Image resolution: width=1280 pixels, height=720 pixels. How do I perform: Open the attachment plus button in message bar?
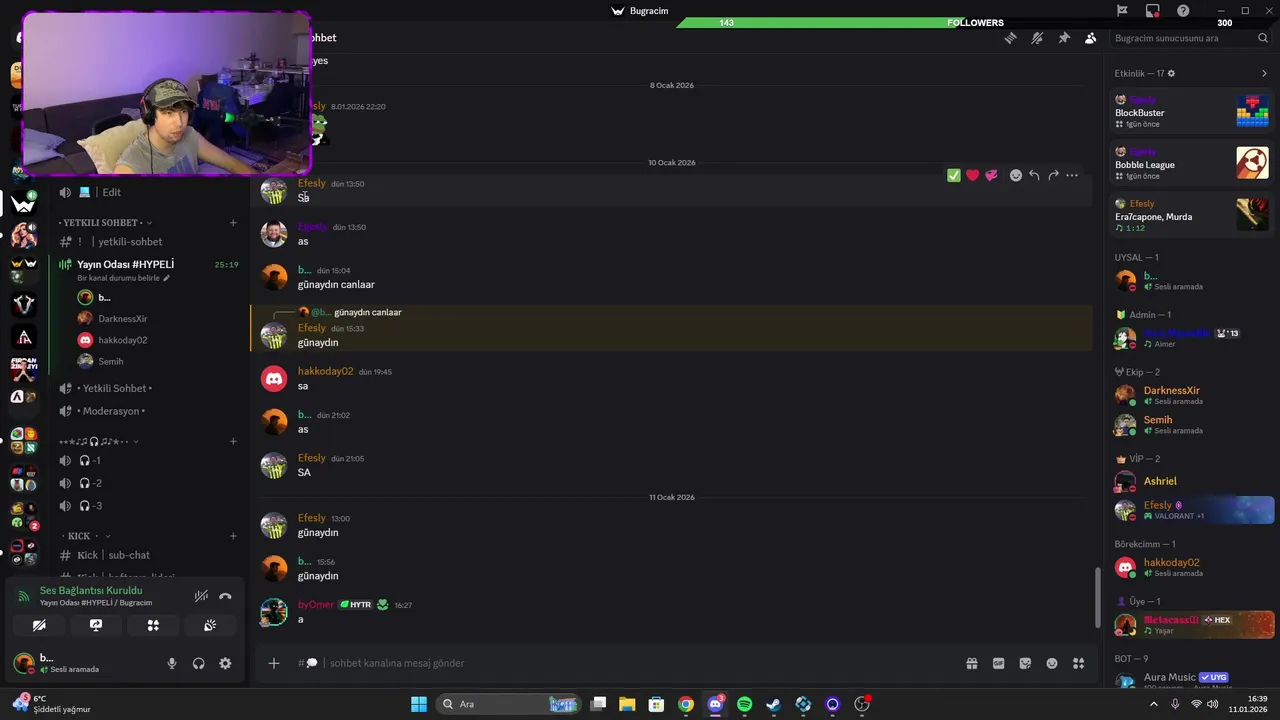coord(273,663)
